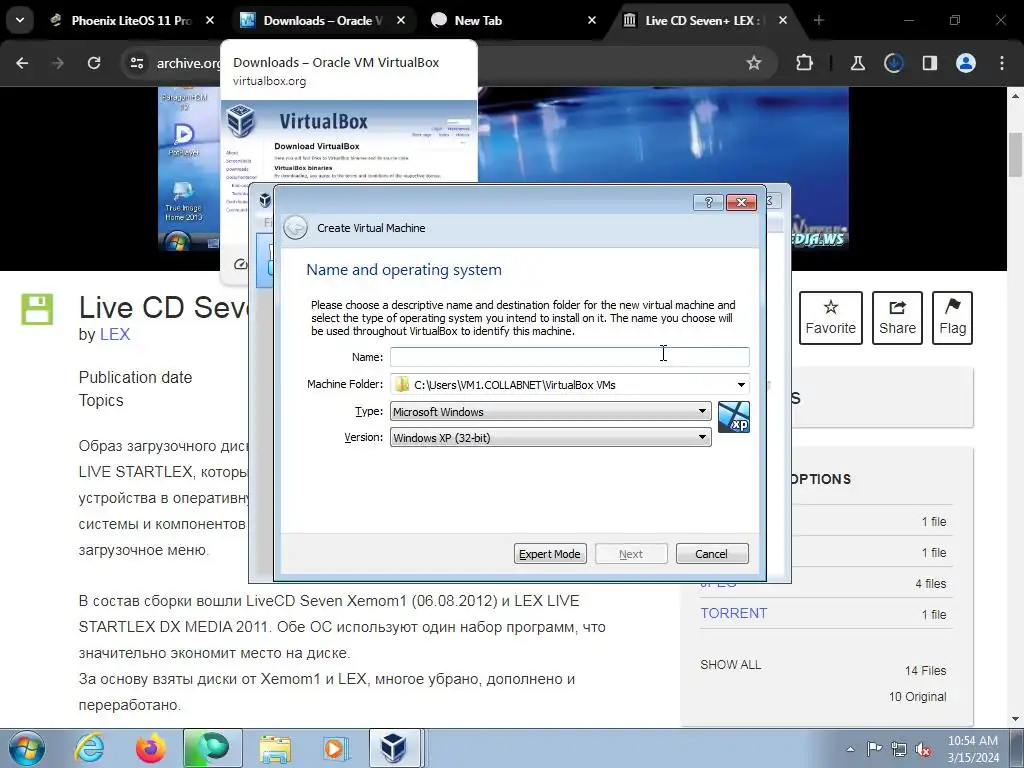Click the muted volume speaker tray icon
Screen dimensions: 1024x768
pyautogui.click(x=923, y=749)
